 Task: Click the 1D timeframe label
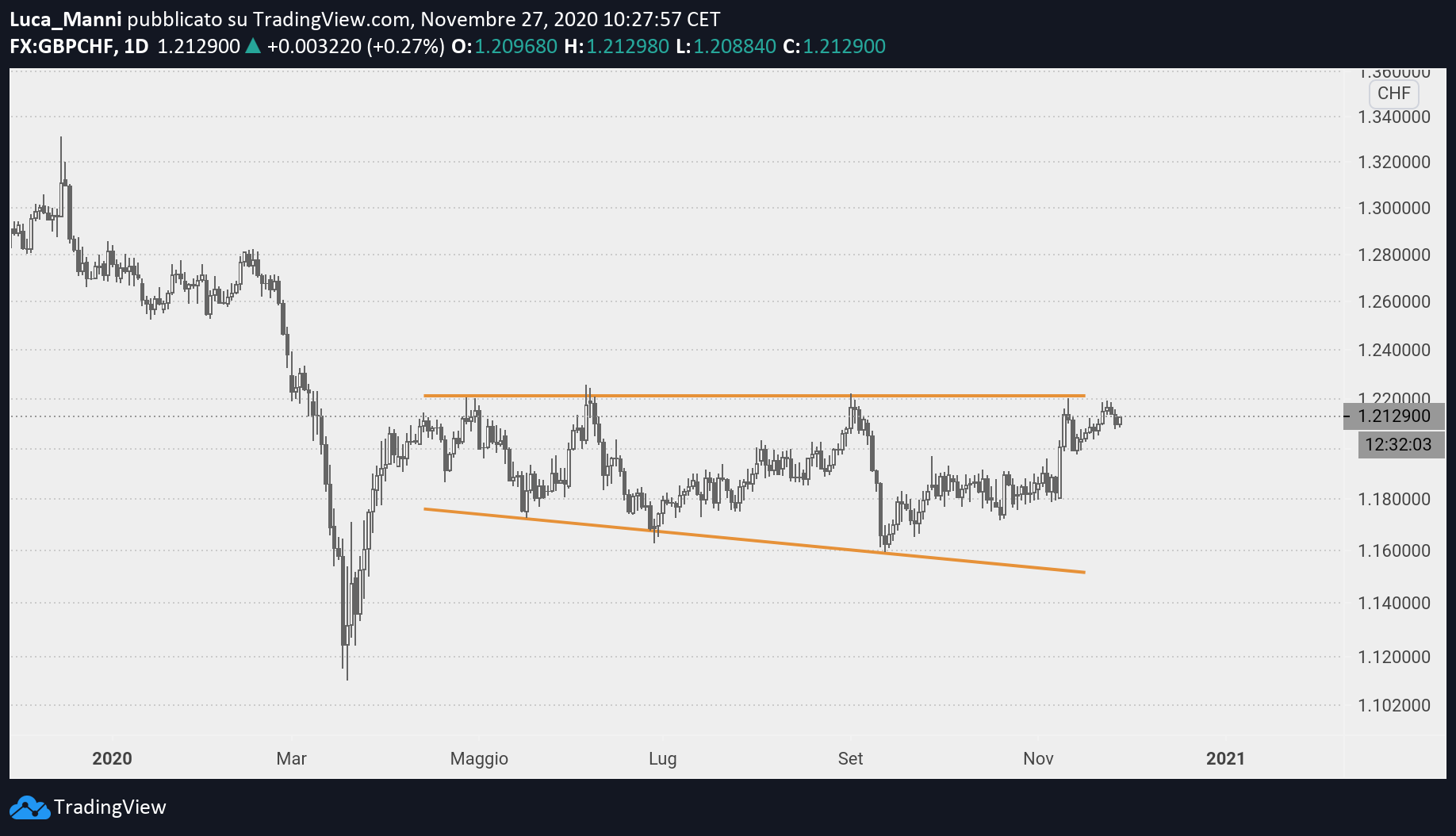coord(136,46)
